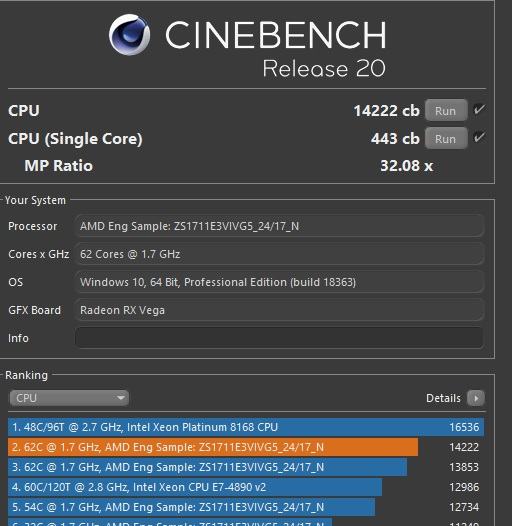Select the Intel Xeon E7-4890 v2 entry
Image resolution: width=512 pixels, height=526 pixels.
click(x=246, y=487)
